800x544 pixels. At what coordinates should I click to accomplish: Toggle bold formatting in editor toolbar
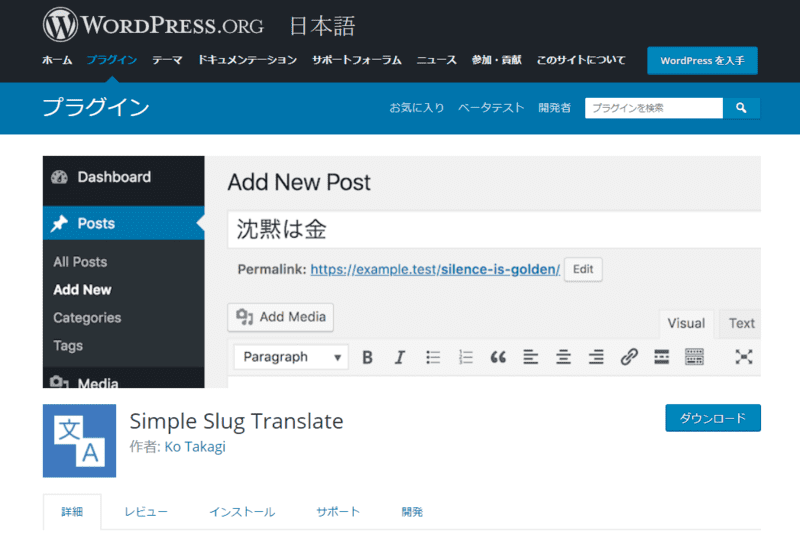pyautogui.click(x=367, y=357)
